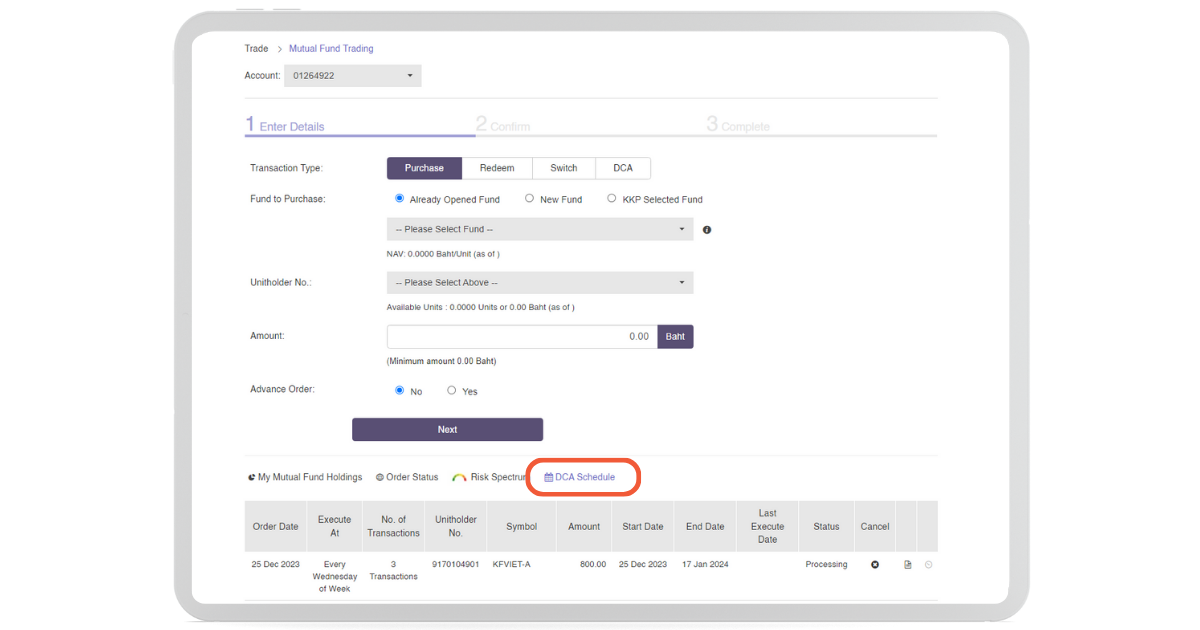This screenshot has height=630, width=1200.
Task: Click the clock history icon in the DCA row
Action: pyautogui.click(x=928, y=565)
